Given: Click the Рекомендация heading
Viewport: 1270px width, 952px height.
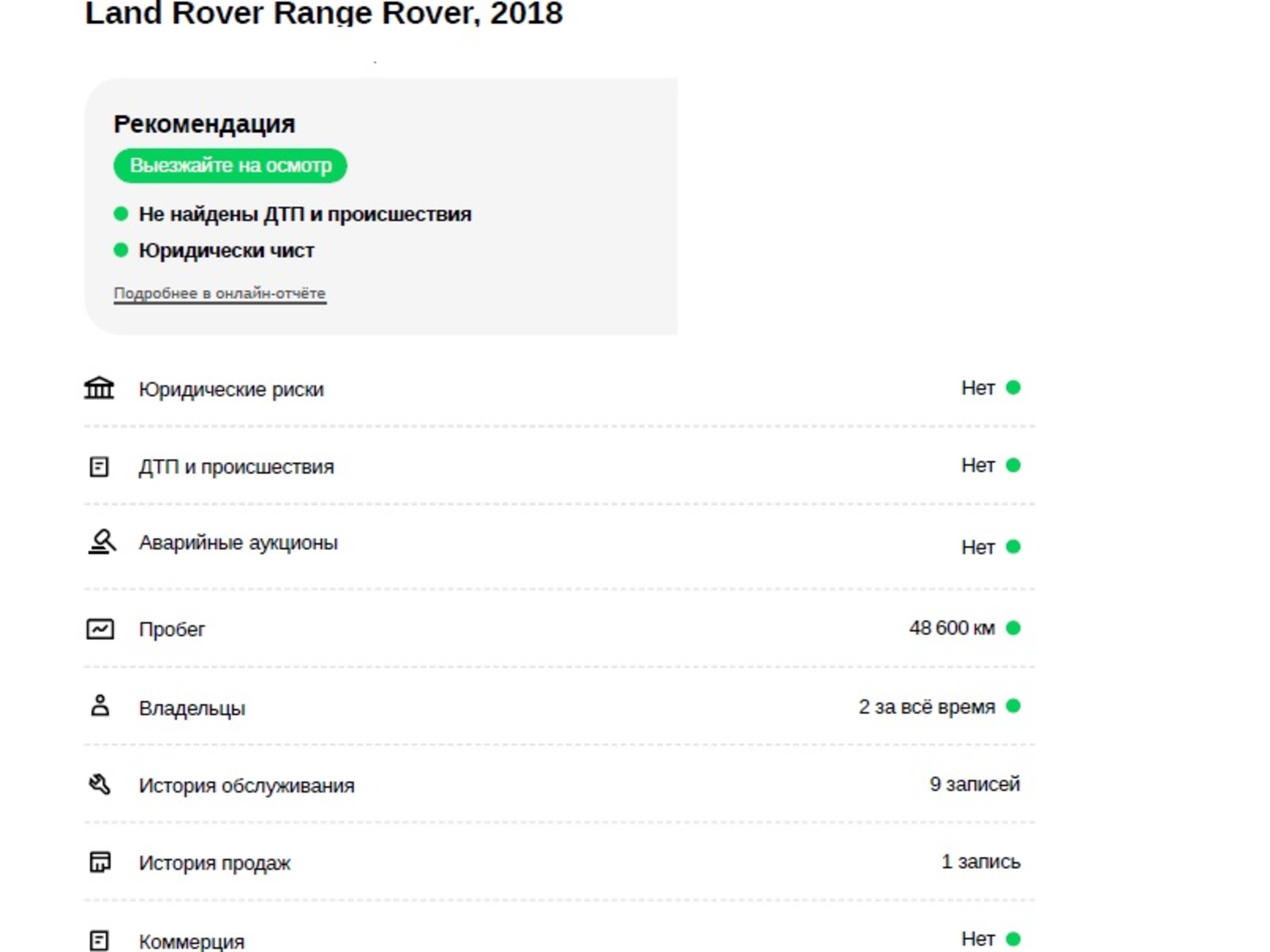Looking at the screenshot, I should 204,124.
